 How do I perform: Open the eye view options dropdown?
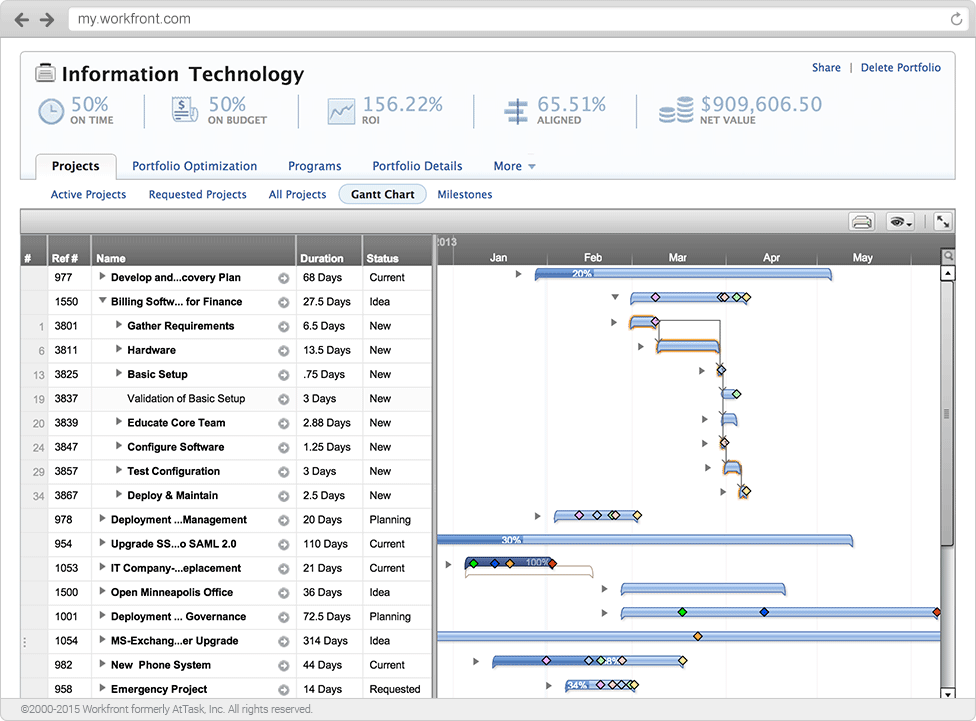click(900, 222)
